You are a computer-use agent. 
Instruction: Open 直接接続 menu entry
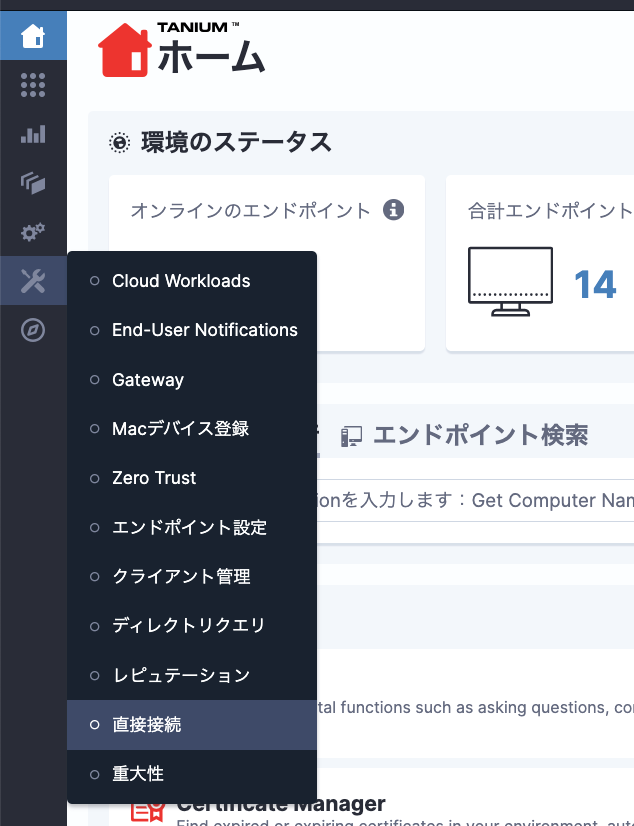tap(192, 725)
